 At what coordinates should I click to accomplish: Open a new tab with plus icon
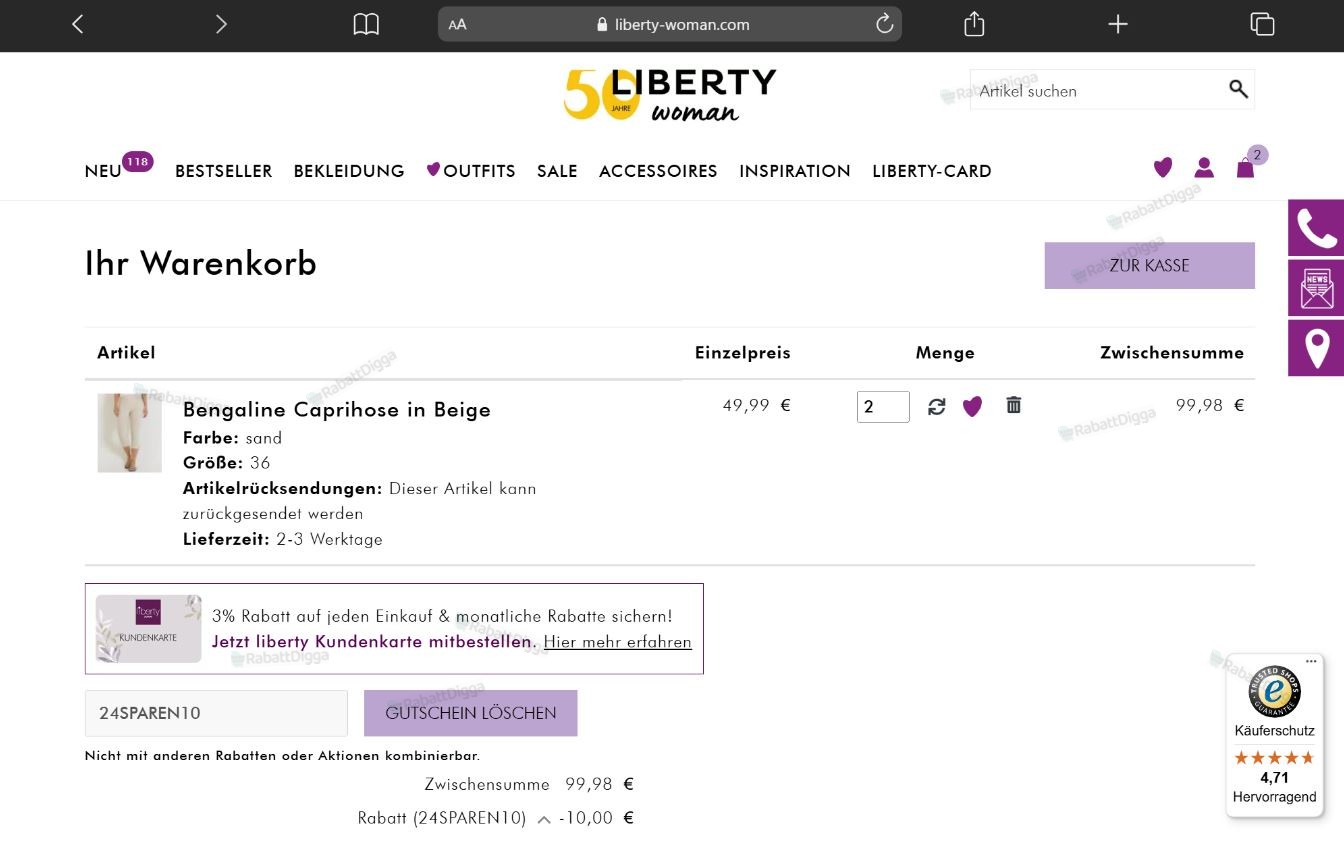tap(1118, 24)
